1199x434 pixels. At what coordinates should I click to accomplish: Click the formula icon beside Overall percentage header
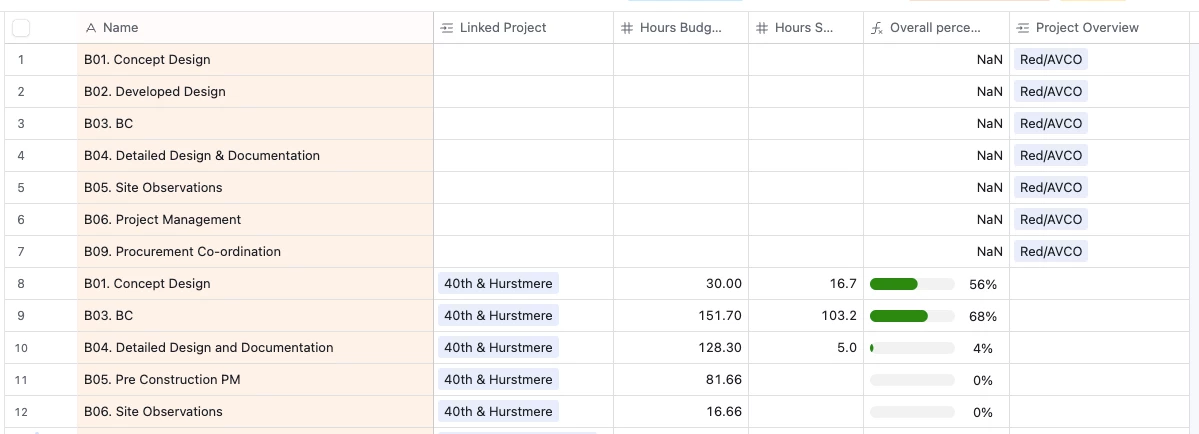(x=877, y=28)
